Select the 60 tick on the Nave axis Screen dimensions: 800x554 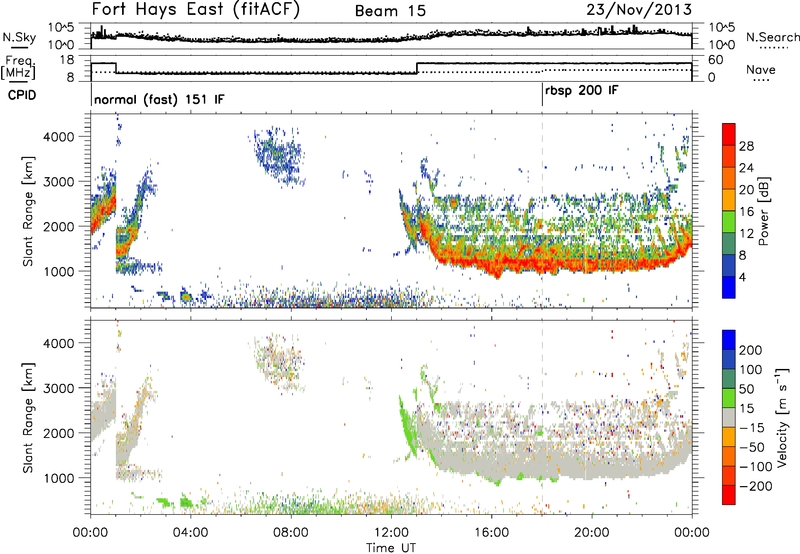[716, 60]
